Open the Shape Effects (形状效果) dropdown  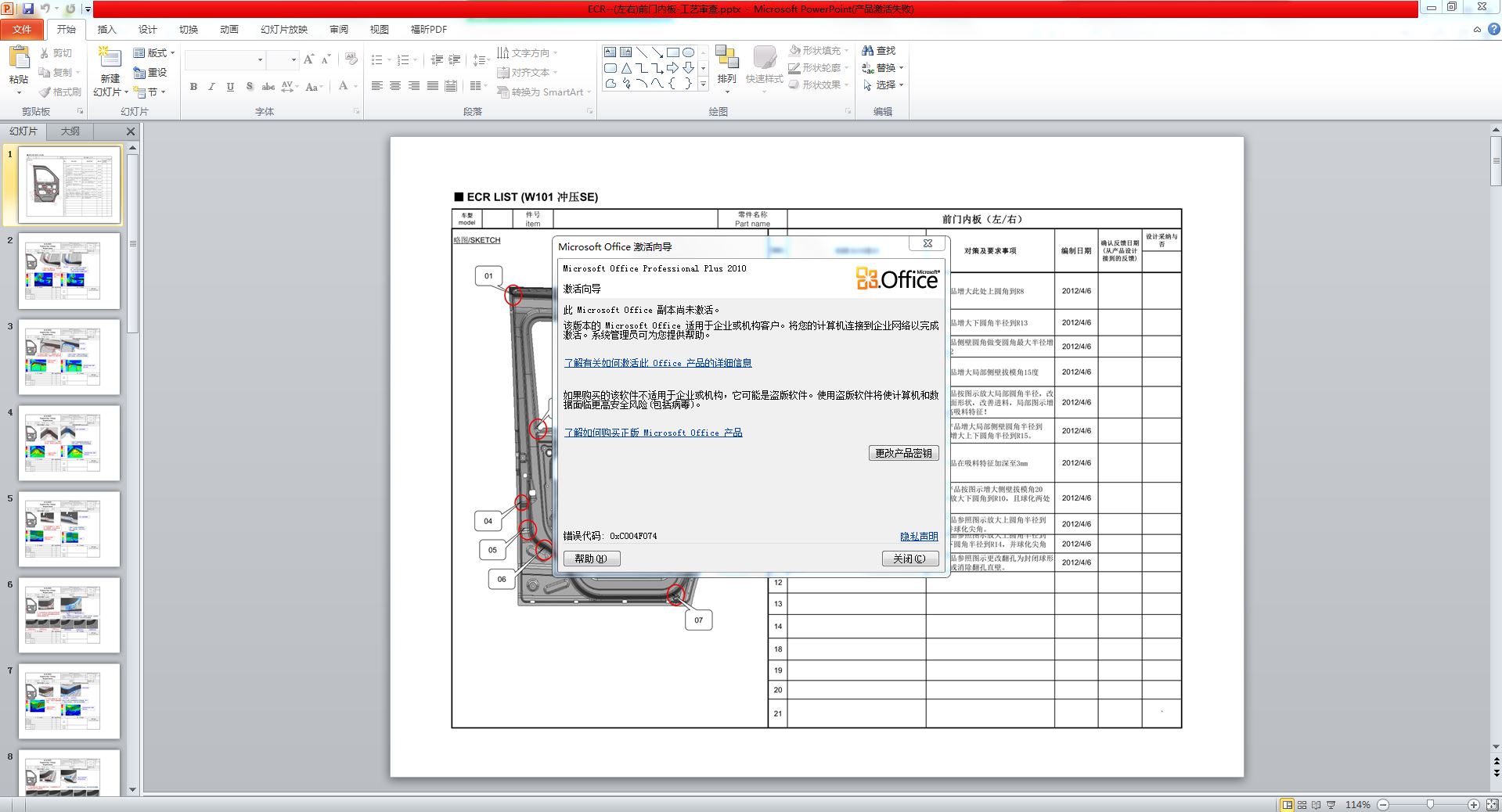point(819,85)
